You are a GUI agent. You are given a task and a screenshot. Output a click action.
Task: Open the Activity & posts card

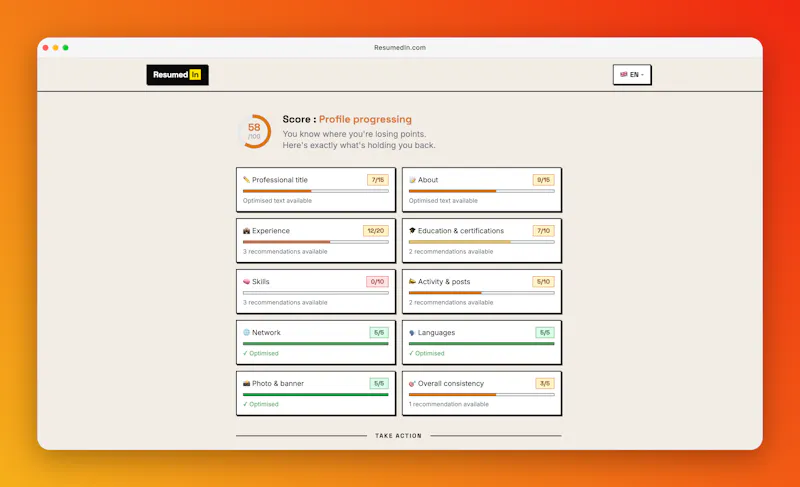point(482,291)
